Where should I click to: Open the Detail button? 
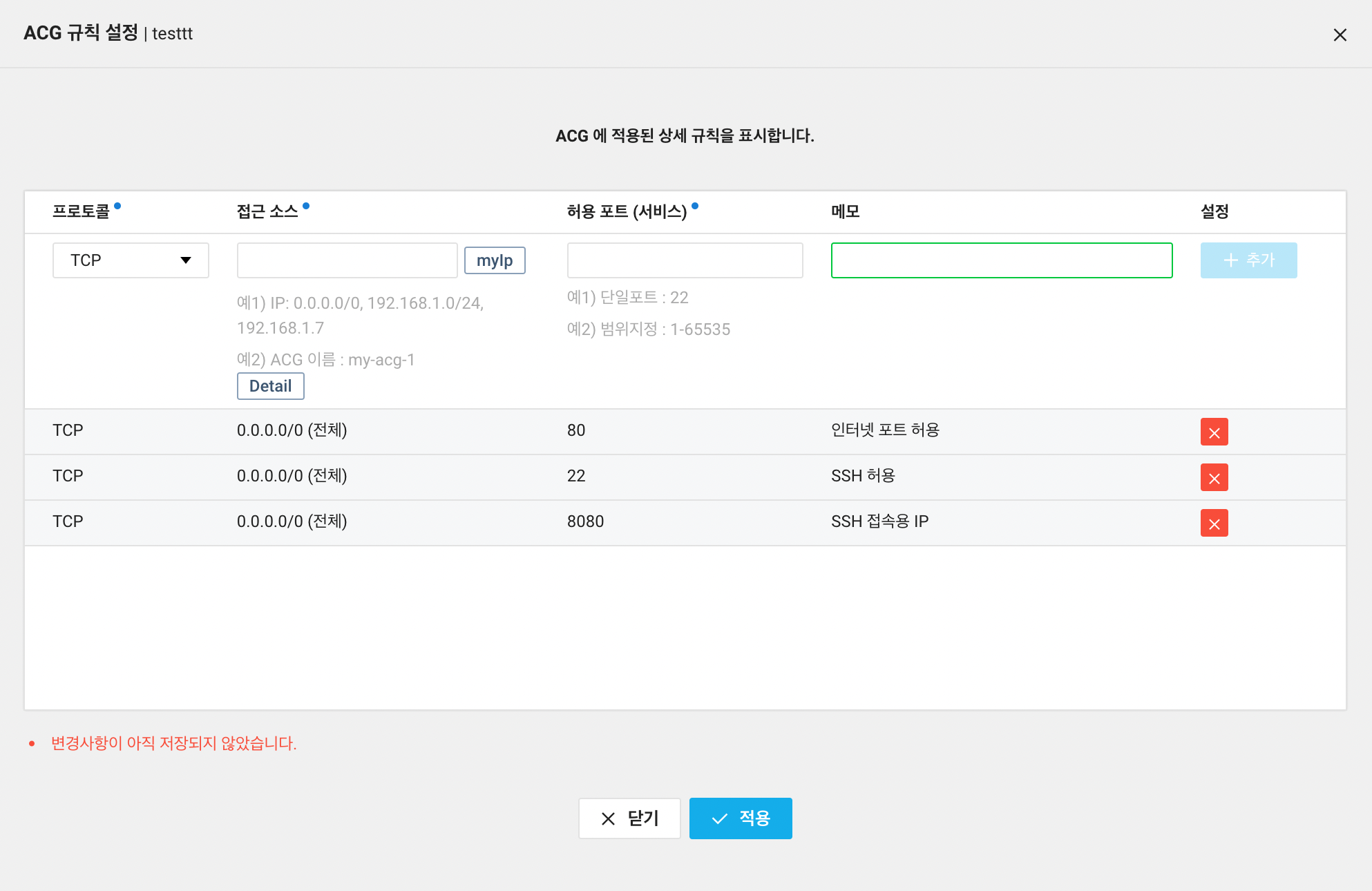click(270, 386)
